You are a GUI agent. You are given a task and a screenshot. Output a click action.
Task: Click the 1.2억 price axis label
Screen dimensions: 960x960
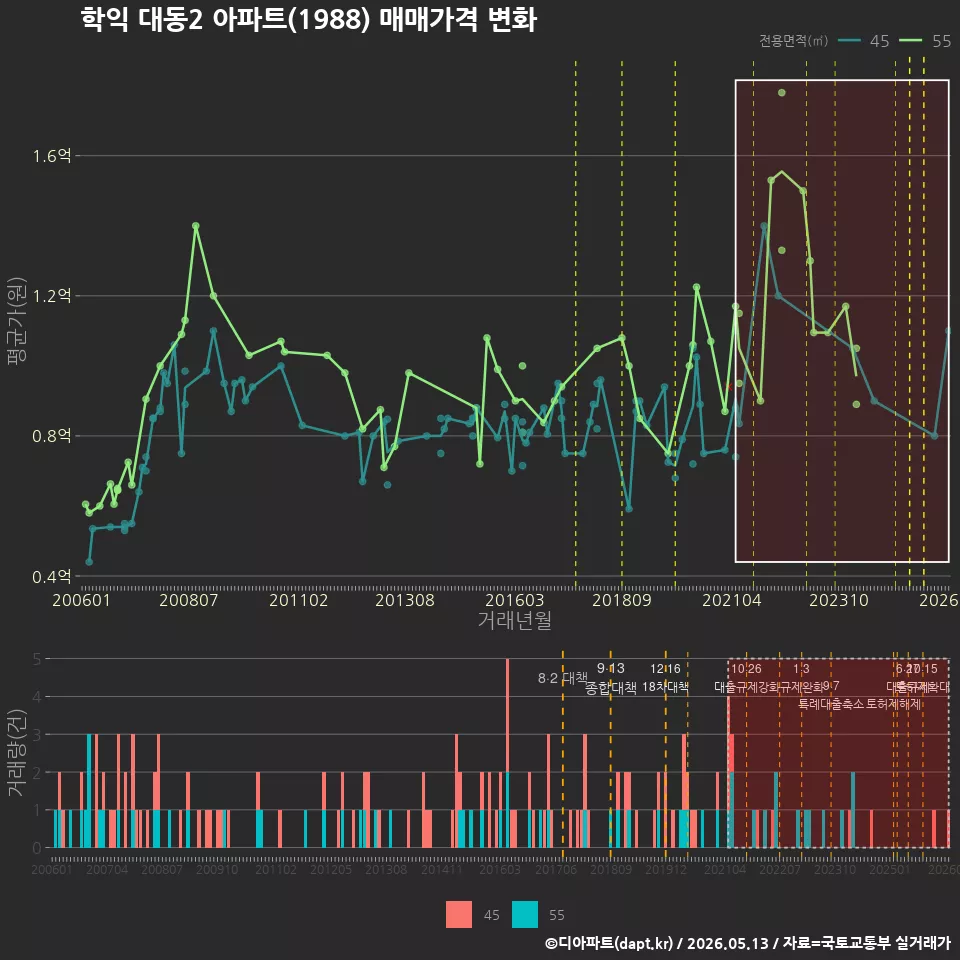pyautogui.click(x=52, y=296)
